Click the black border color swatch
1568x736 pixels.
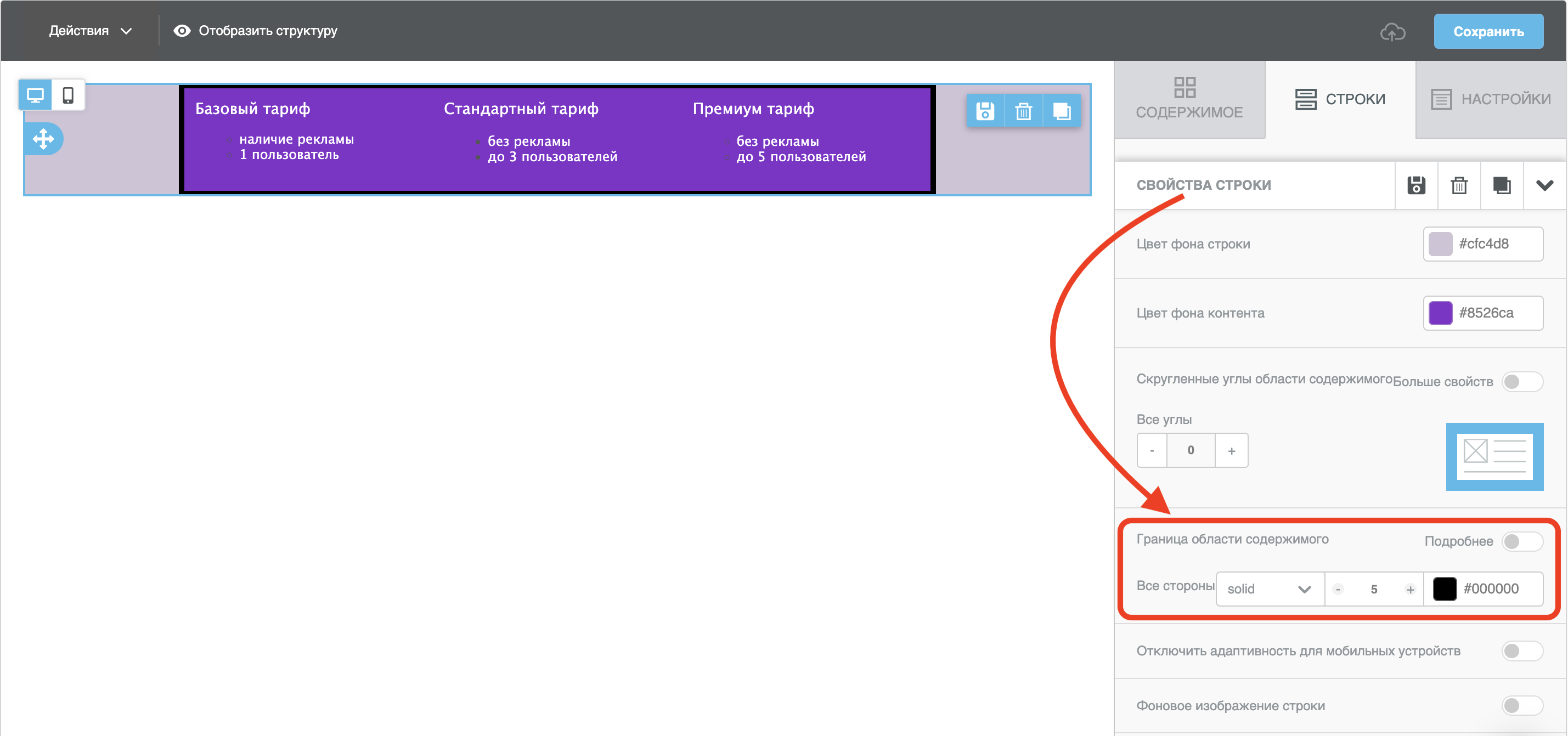[1445, 589]
